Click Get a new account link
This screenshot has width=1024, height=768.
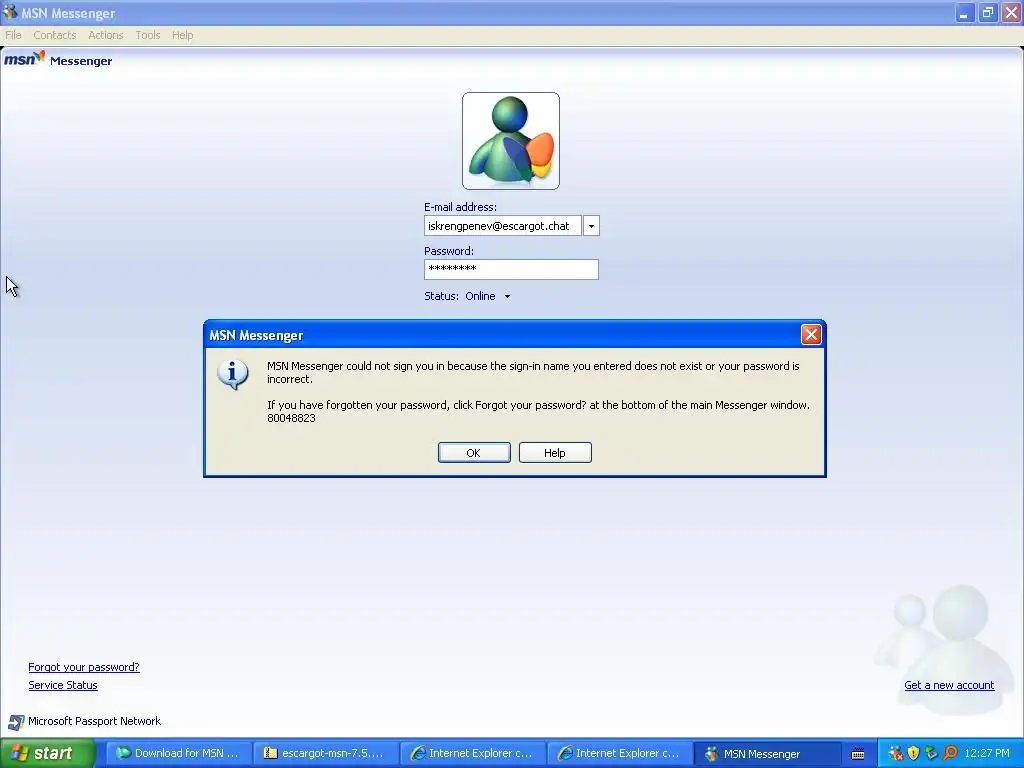point(949,685)
